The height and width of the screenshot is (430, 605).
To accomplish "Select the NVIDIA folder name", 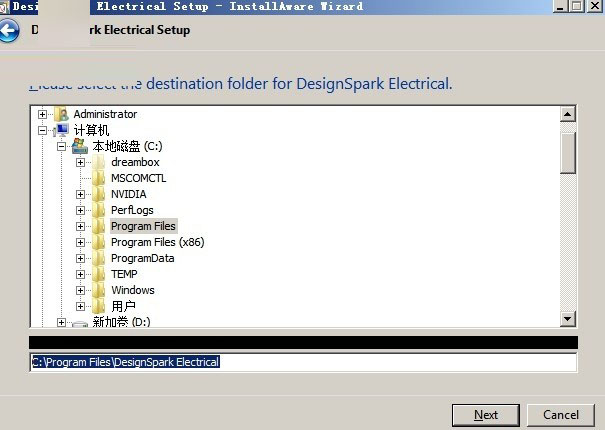I will point(128,194).
